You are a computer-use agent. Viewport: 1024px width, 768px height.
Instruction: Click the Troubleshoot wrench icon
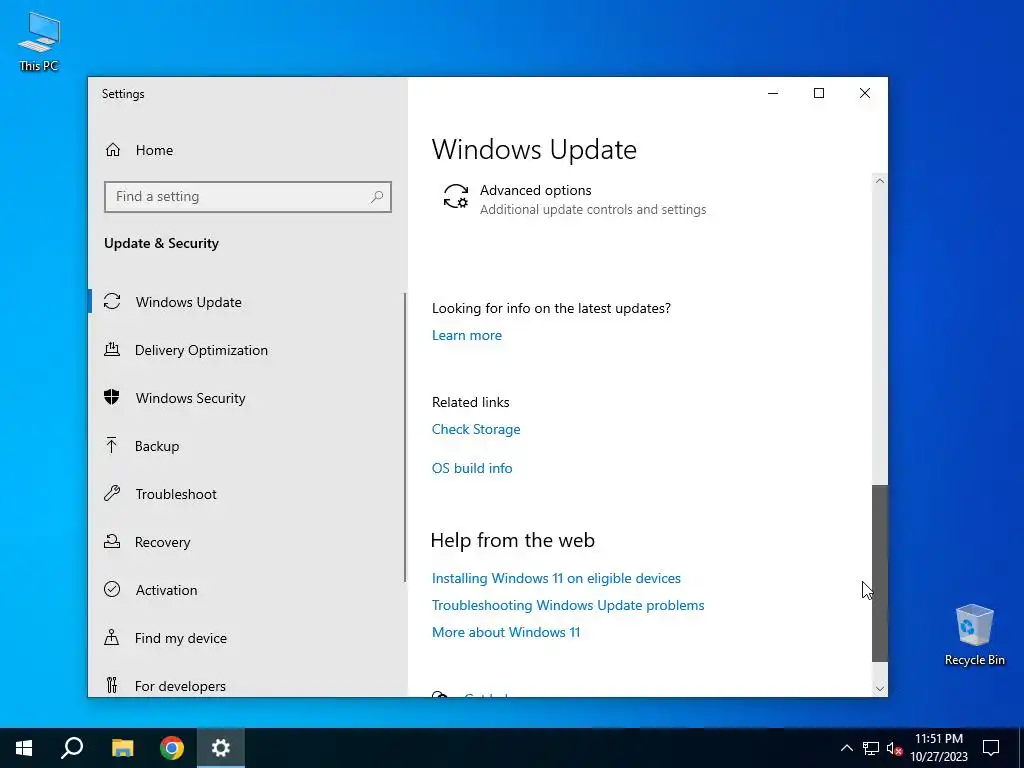click(x=112, y=493)
